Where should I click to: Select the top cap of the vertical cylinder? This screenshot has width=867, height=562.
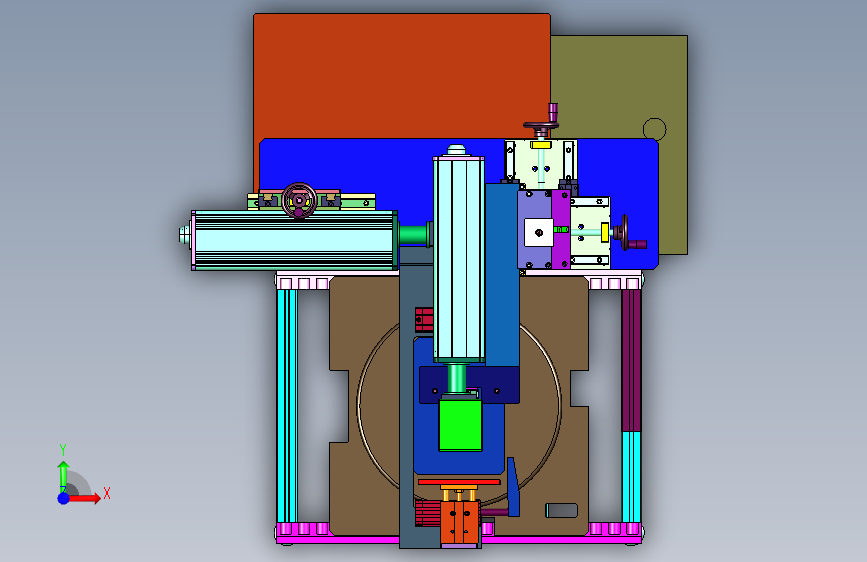click(x=457, y=150)
